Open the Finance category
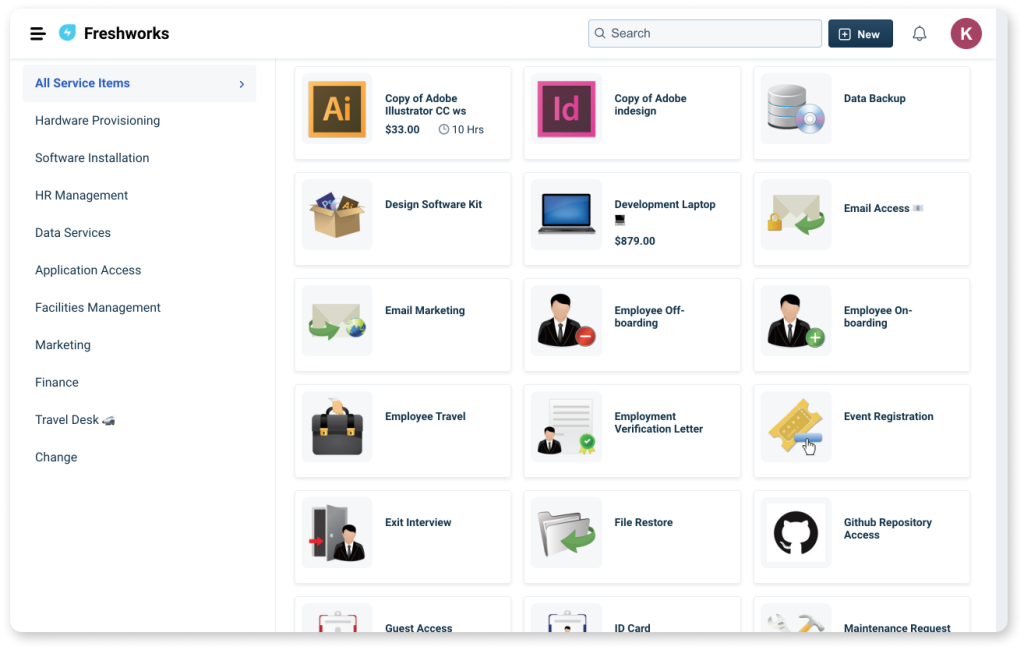The image size is (1024, 650). click(x=57, y=382)
